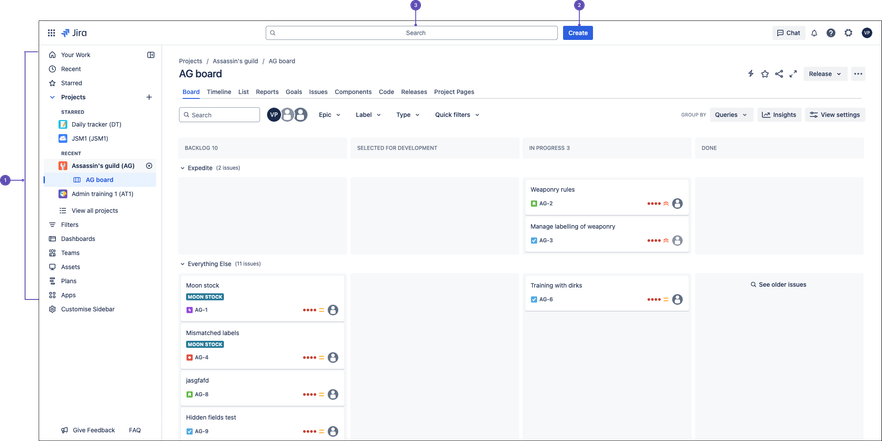Open Customise Sidebar
Screen dimensions: 882x441
tap(88, 309)
